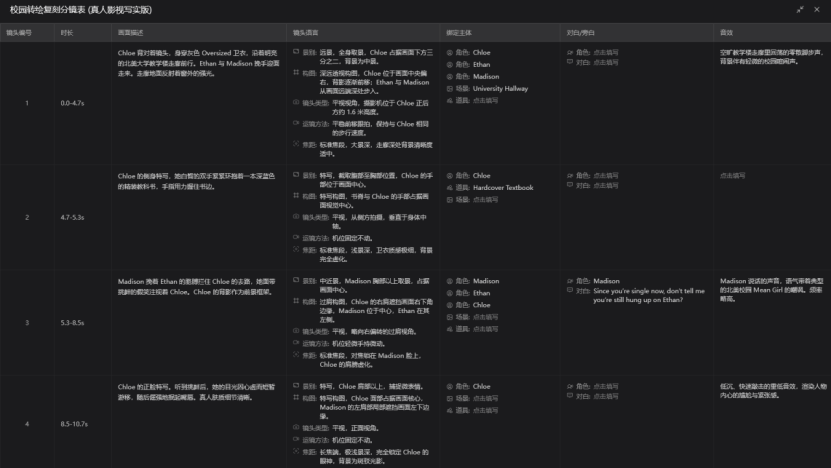The width and height of the screenshot is (831, 468).
Task: Click the 焦距 focus icon in shot 1
Action: point(296,144)
